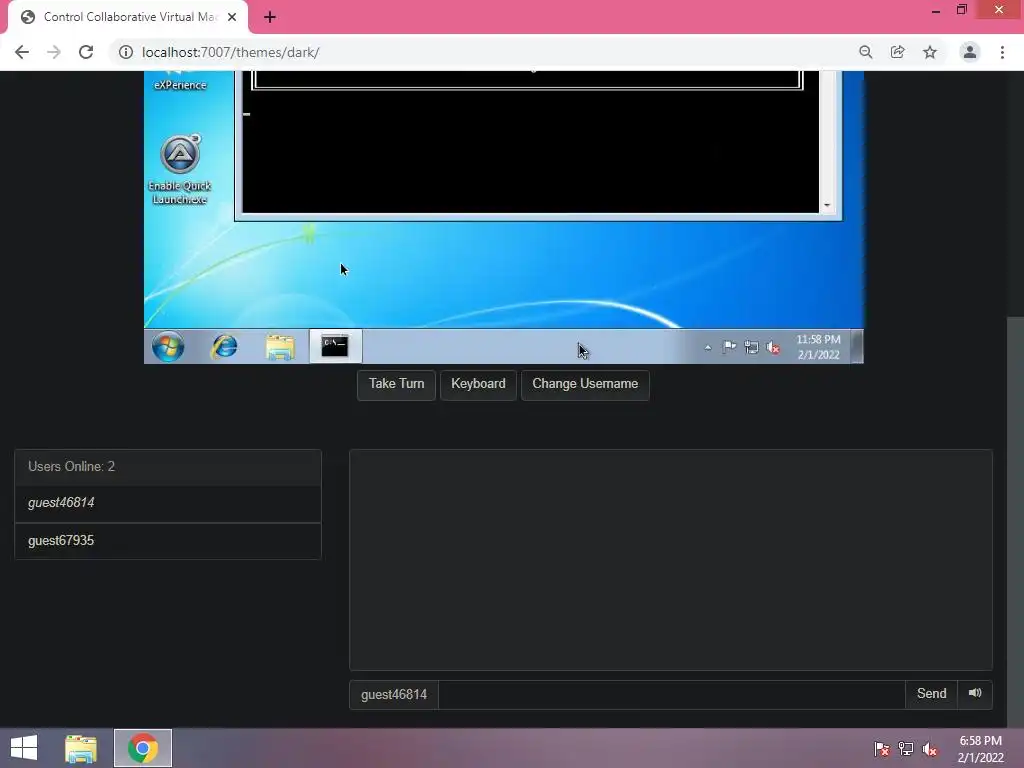The image size is (1024, 768).
Task: Open Chrome three-dot menu
Action: 1002,52
